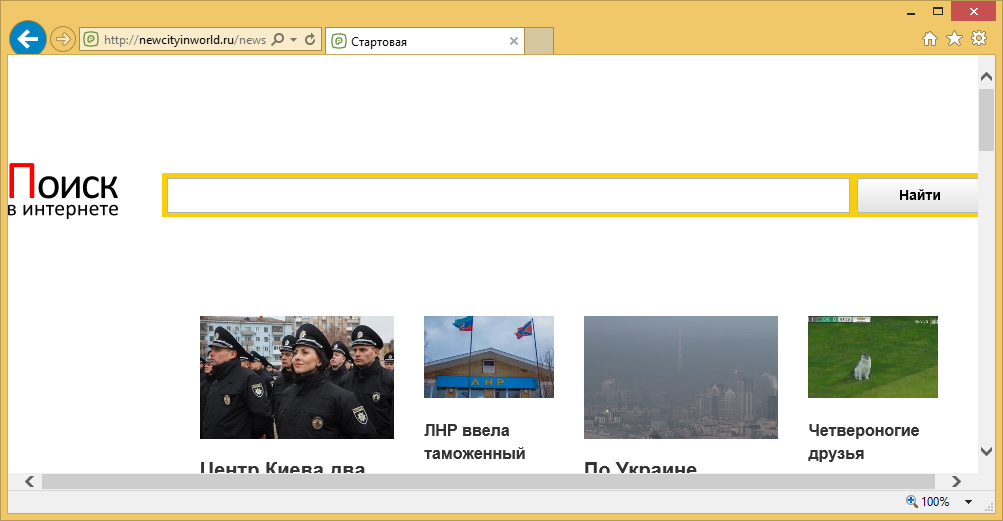Click the zoom magnifier icon in status bar
1003x521 pixels.
[911, 501]
